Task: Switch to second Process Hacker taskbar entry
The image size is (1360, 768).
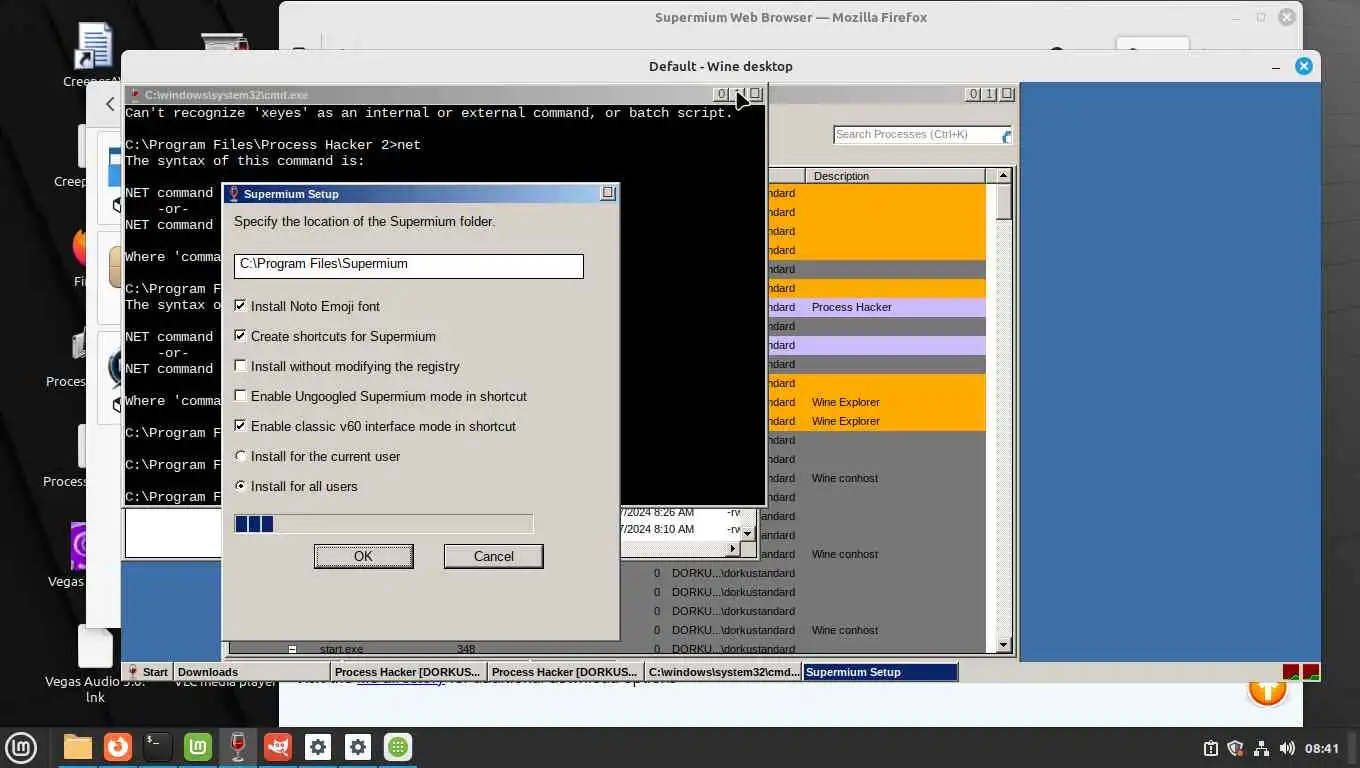Action: pyautogui.click(x=565, y=672)
